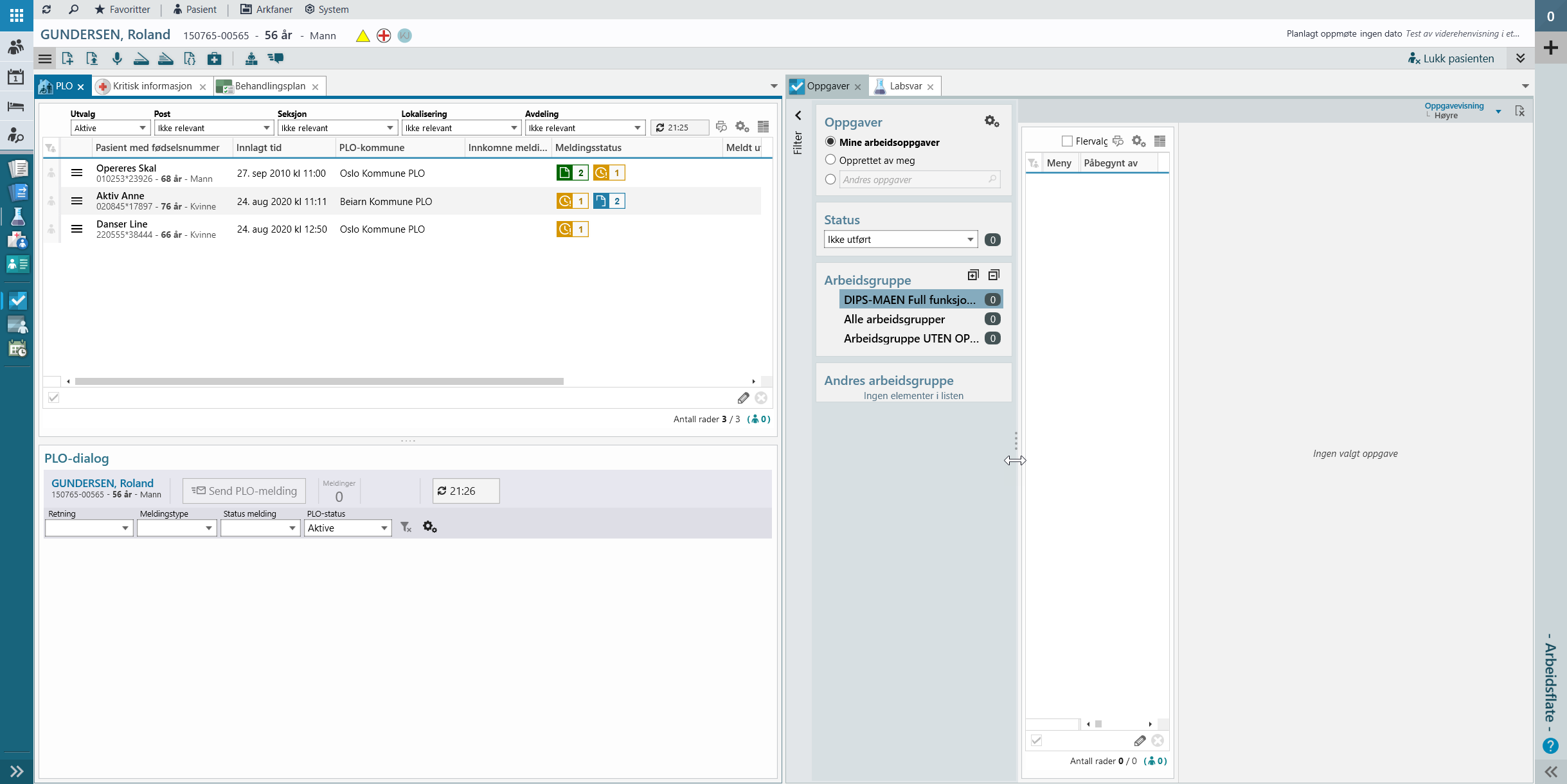This screenshot has width=1567, height=784.
Task: Open the calendar icon in left sidebar
Action: 16,77
